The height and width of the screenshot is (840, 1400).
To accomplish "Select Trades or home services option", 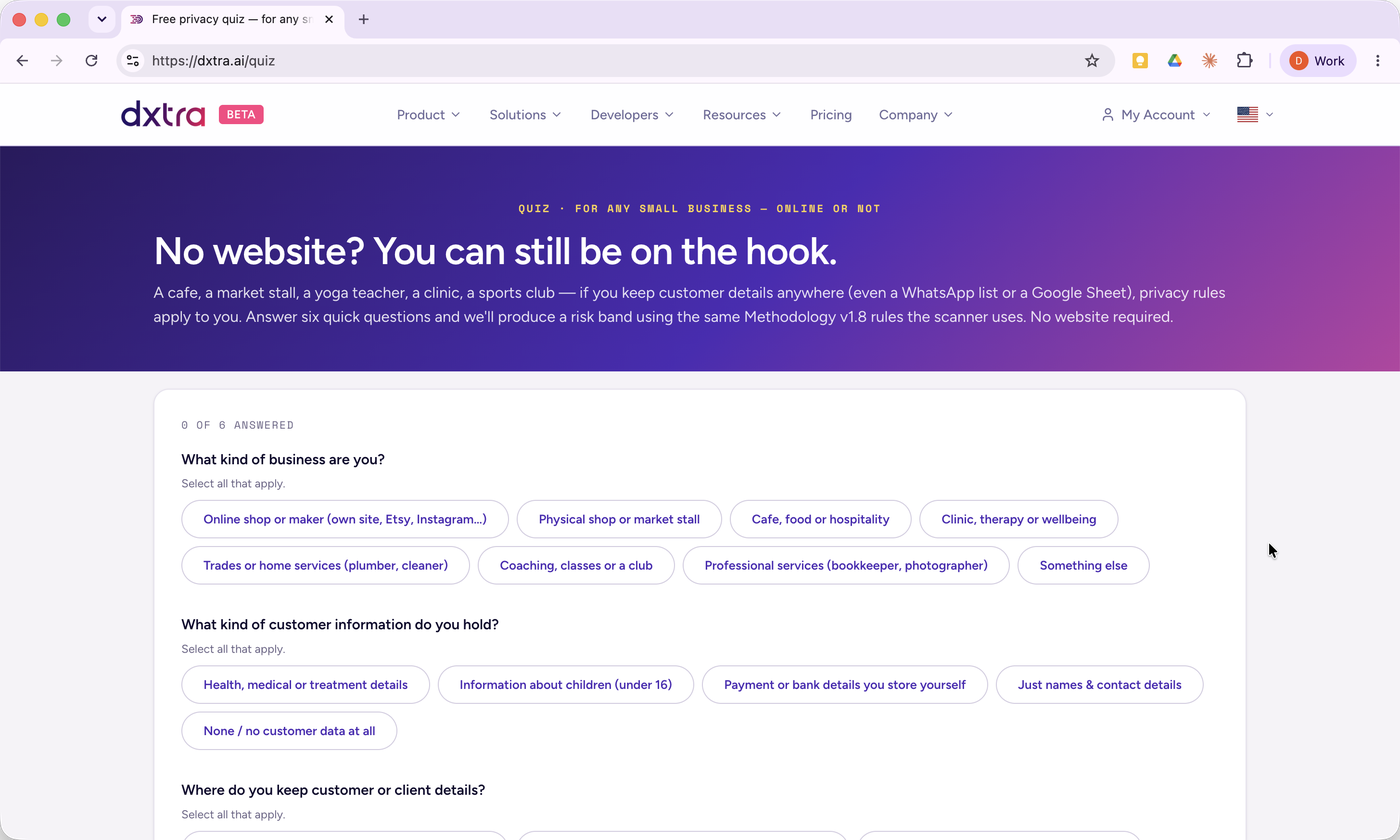I will (x=325, y=565).
